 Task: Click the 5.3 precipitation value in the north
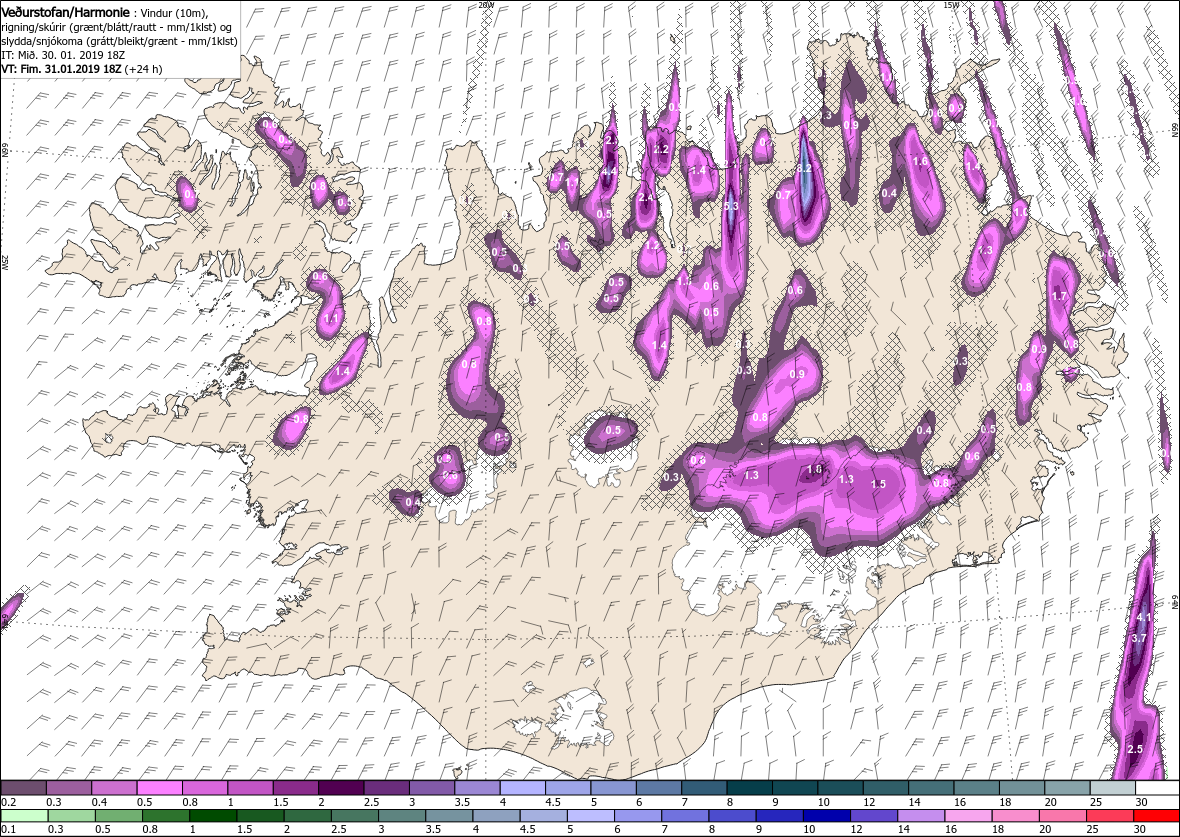(x=731, y=206)
